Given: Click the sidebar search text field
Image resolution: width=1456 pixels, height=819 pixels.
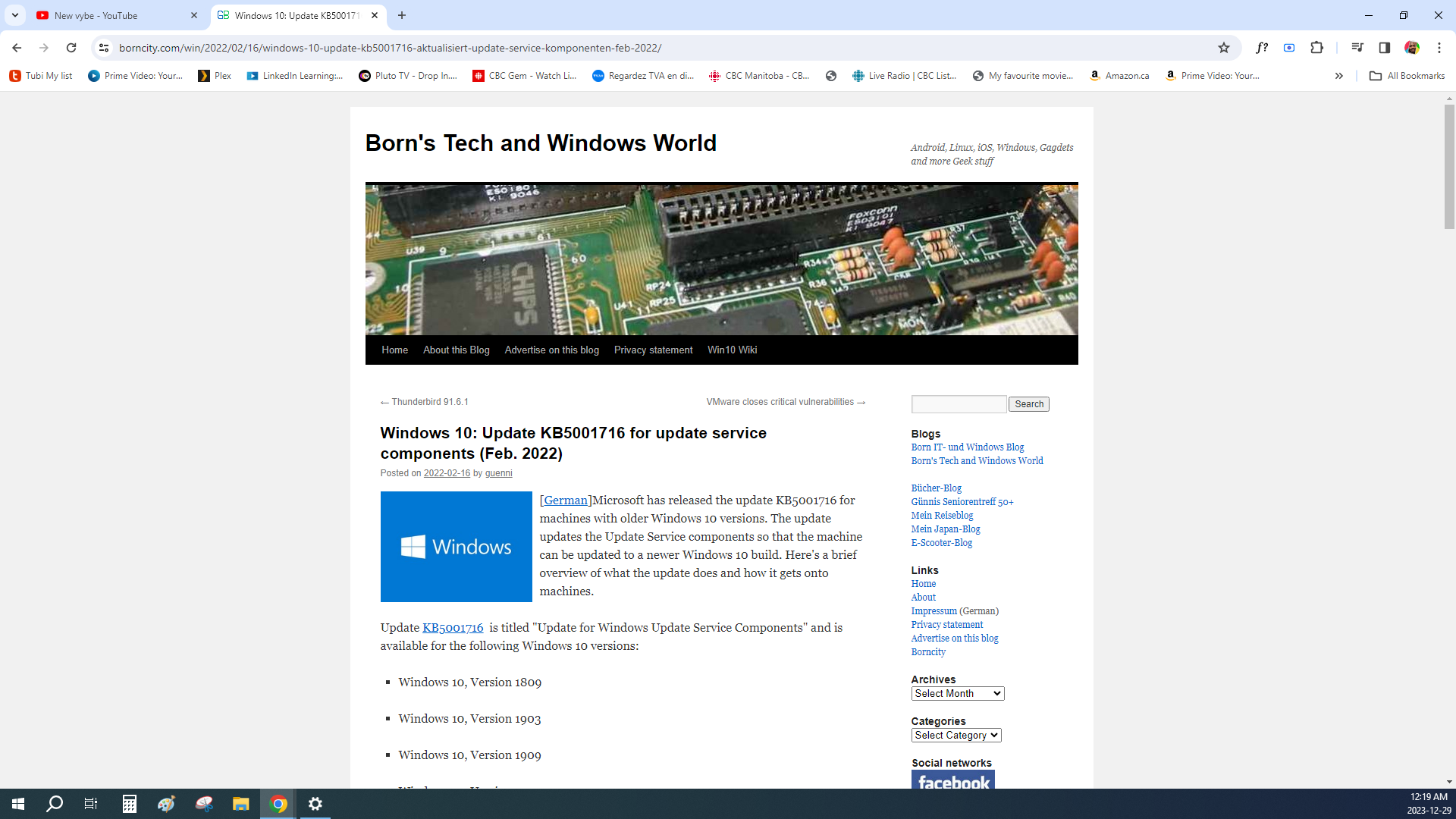Looking at the screenshot, I should pos(959,404).
